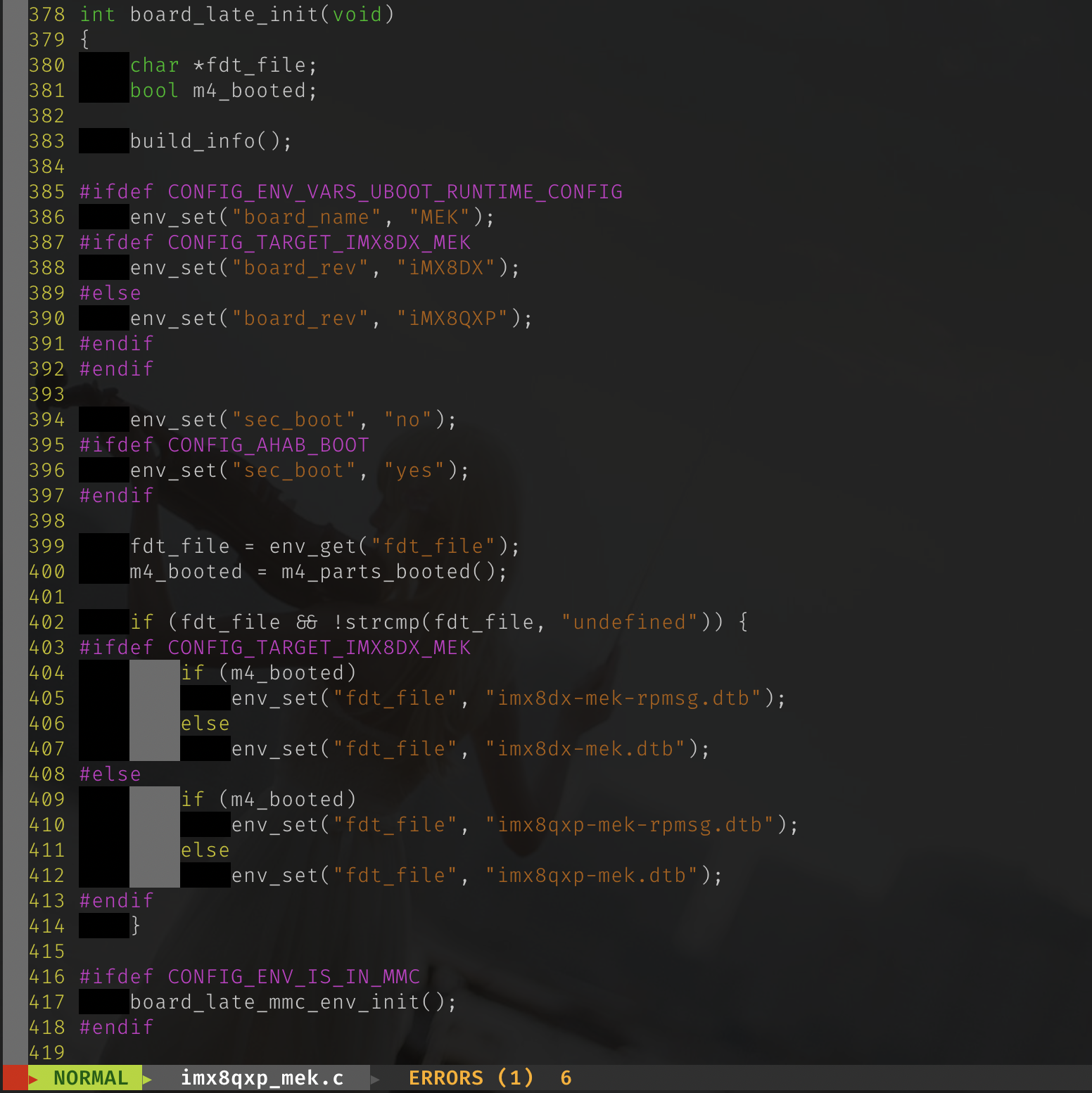Click line number 419

[47, 1052]
